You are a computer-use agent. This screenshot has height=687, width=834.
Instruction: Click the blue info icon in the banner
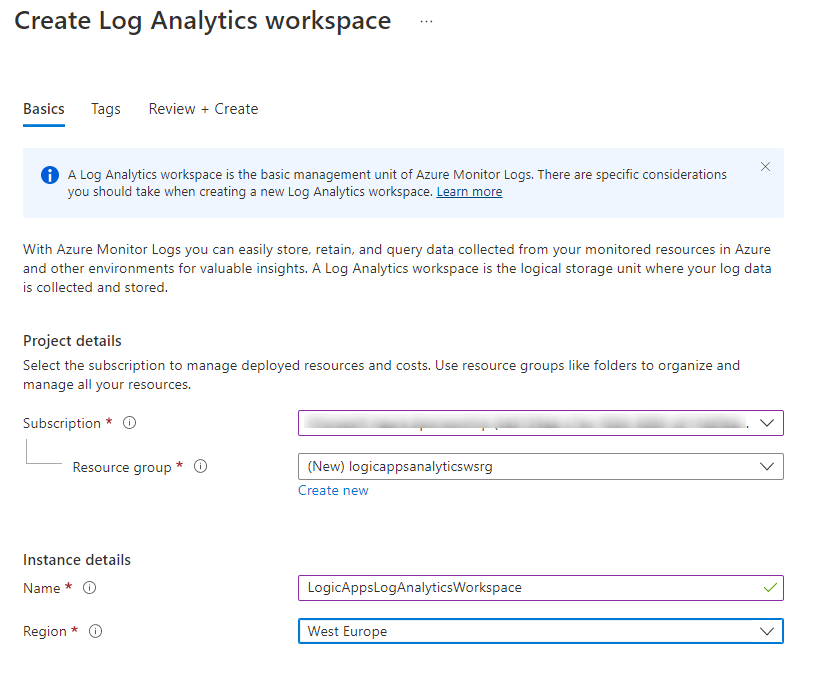[50, 175]
